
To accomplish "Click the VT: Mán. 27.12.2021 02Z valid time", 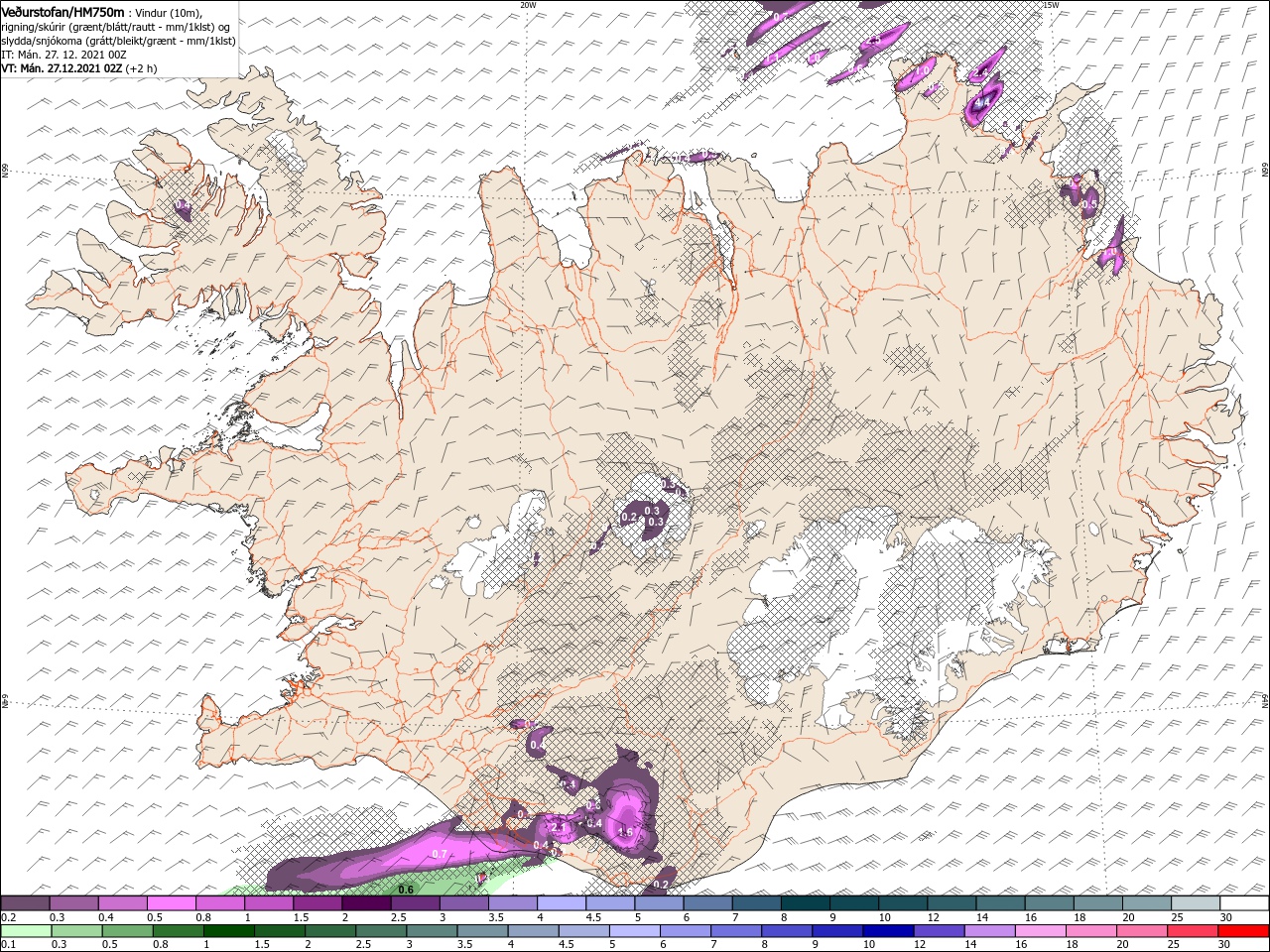I will click(63, 68).
